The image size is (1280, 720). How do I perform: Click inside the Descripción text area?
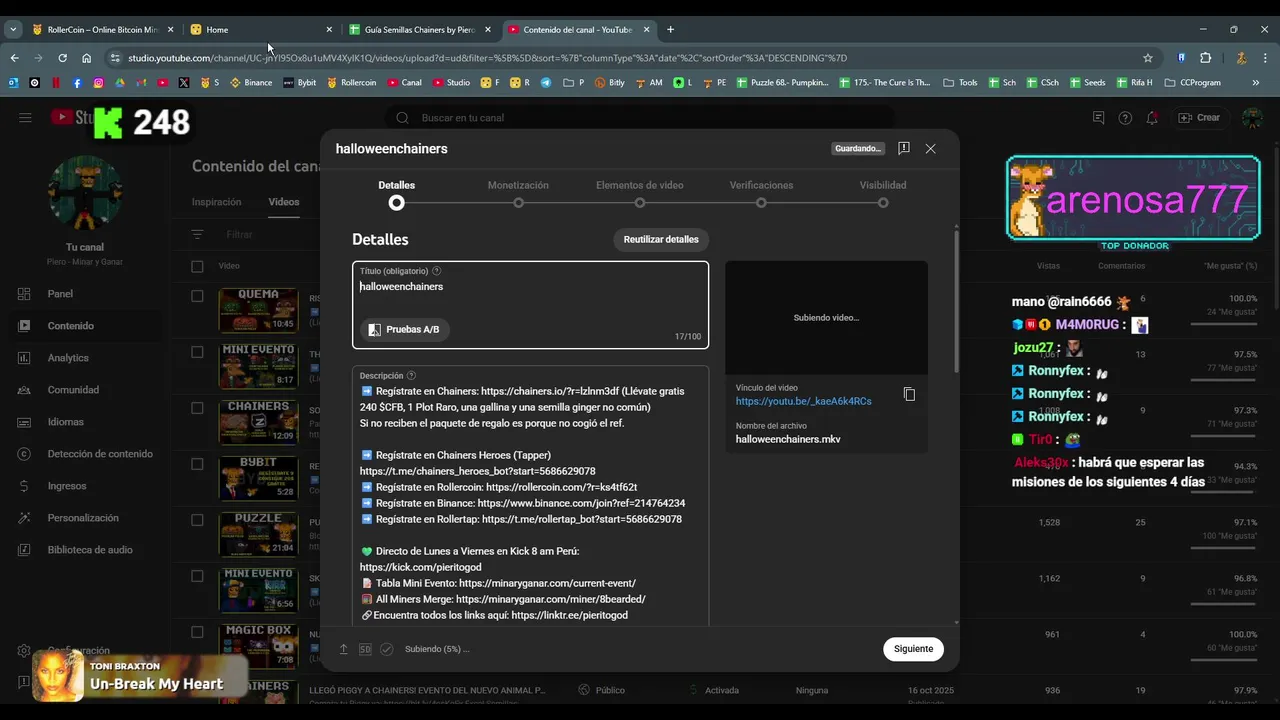pyautogui.click(x=530, y=496)
